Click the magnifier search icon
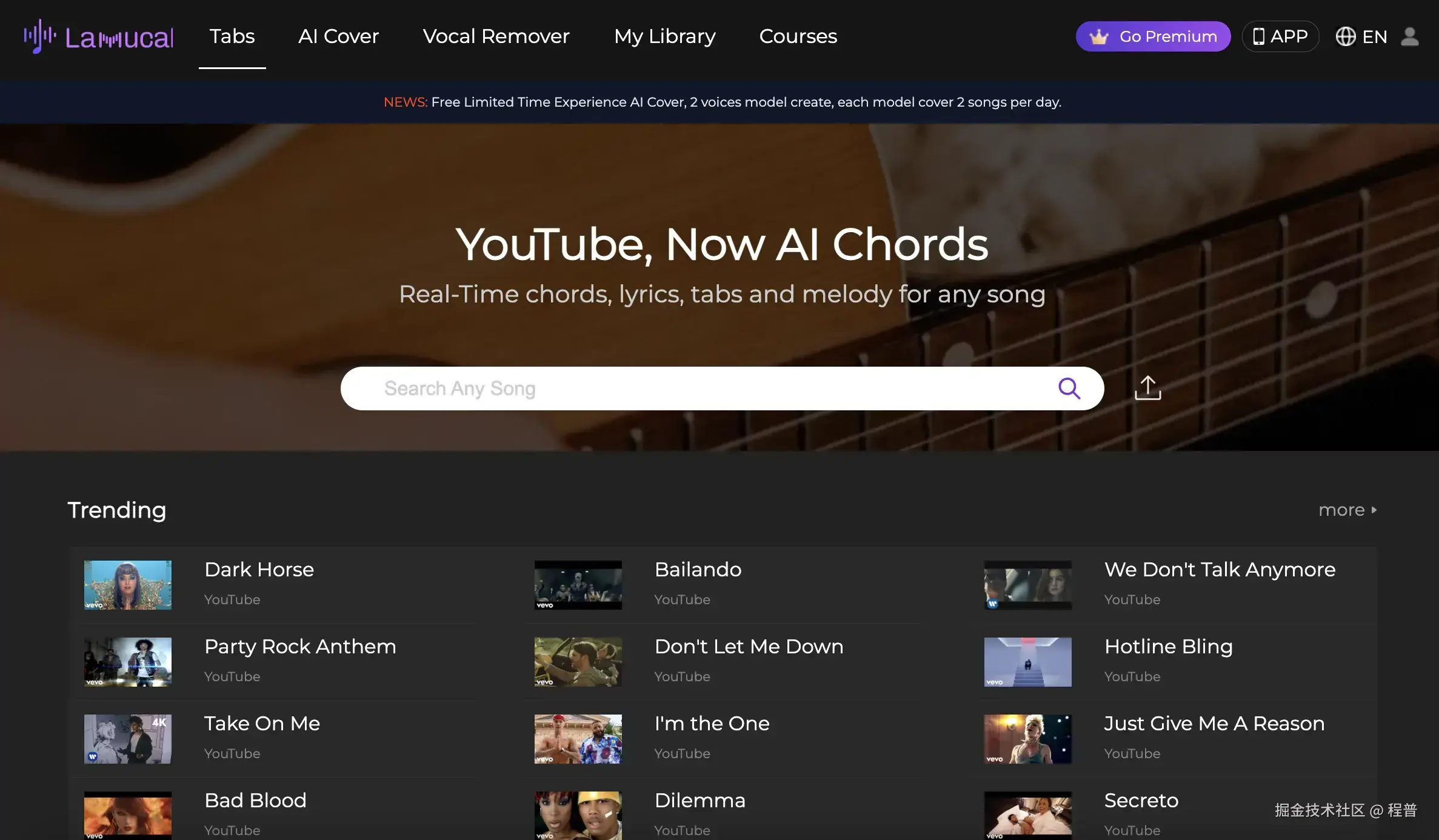 pyautogui.click(x=1069, y=388)
